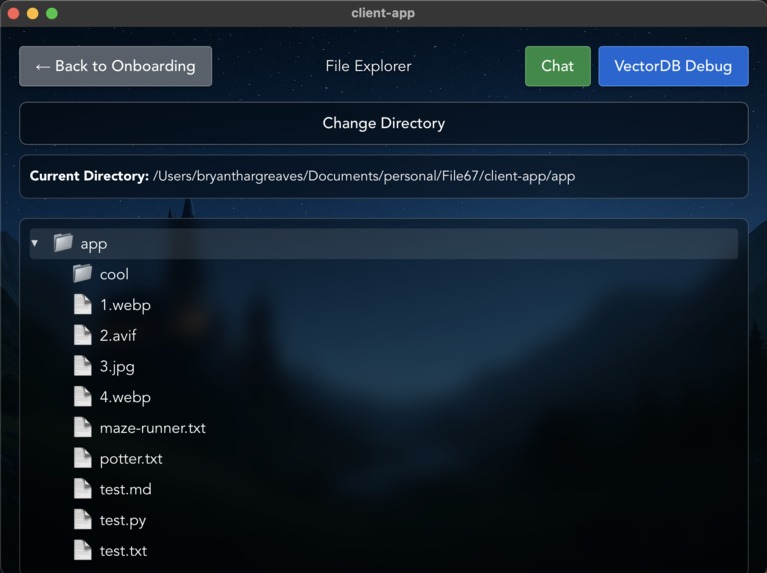Screen dimensions: 767x573
Task: Select file name test.md
Action: pyautogui.click(x=126, y=489)
